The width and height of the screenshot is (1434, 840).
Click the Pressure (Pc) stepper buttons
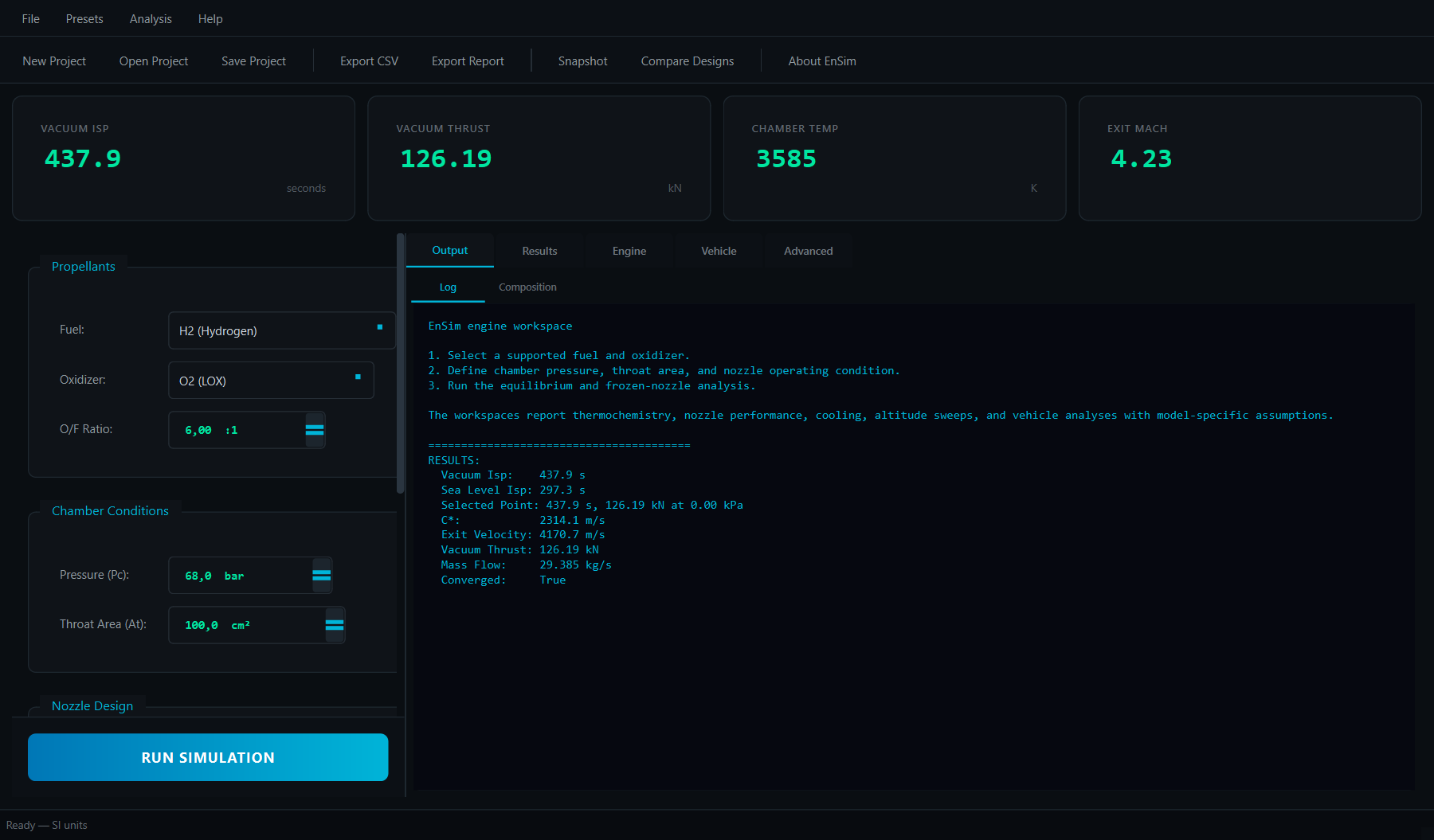[322, 575]
